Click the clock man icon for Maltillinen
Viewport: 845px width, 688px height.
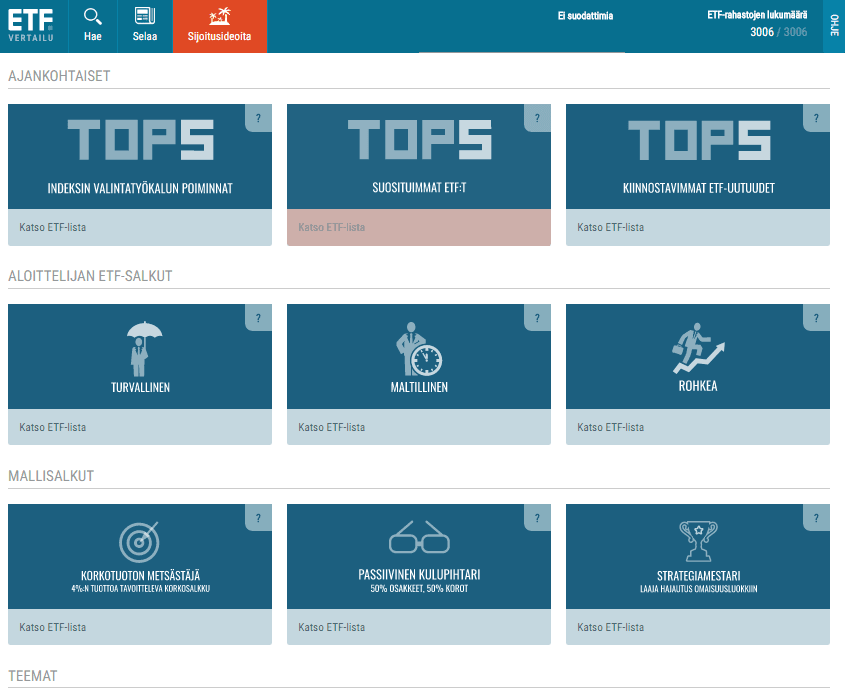[419, 347]
